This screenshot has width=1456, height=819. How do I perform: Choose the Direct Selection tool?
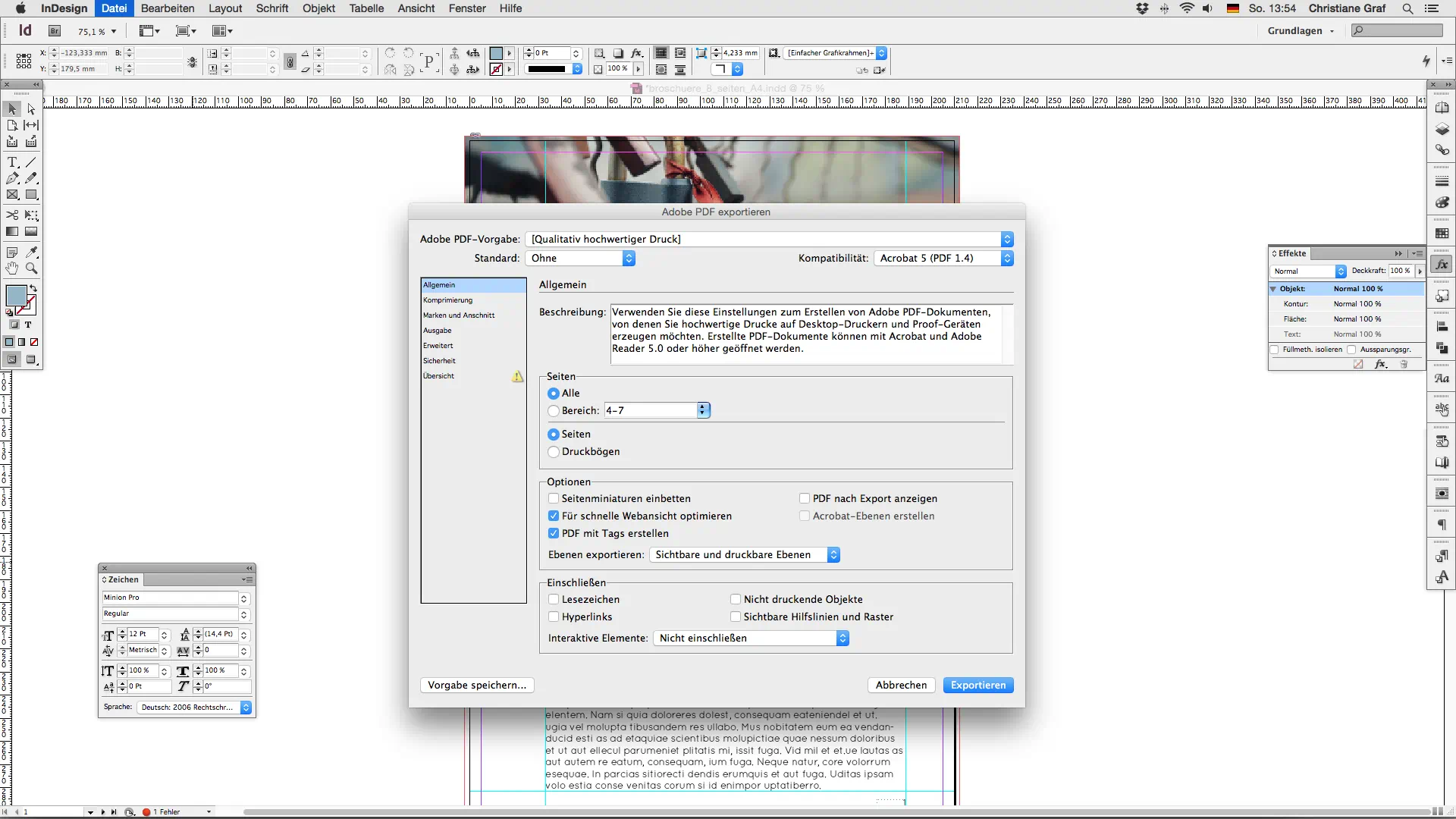click(x=31, y=109)
